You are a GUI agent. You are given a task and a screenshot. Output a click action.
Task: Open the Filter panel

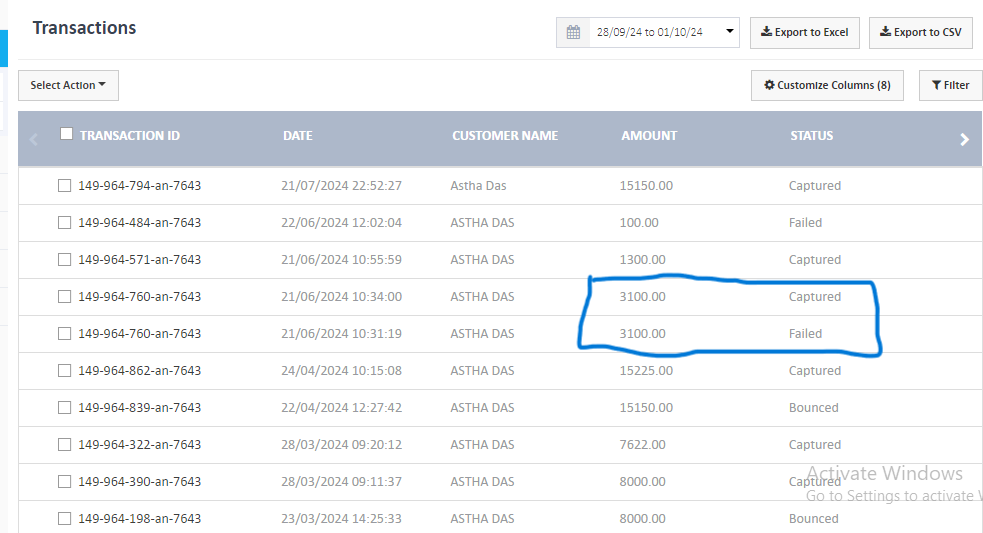click(949, 85)
